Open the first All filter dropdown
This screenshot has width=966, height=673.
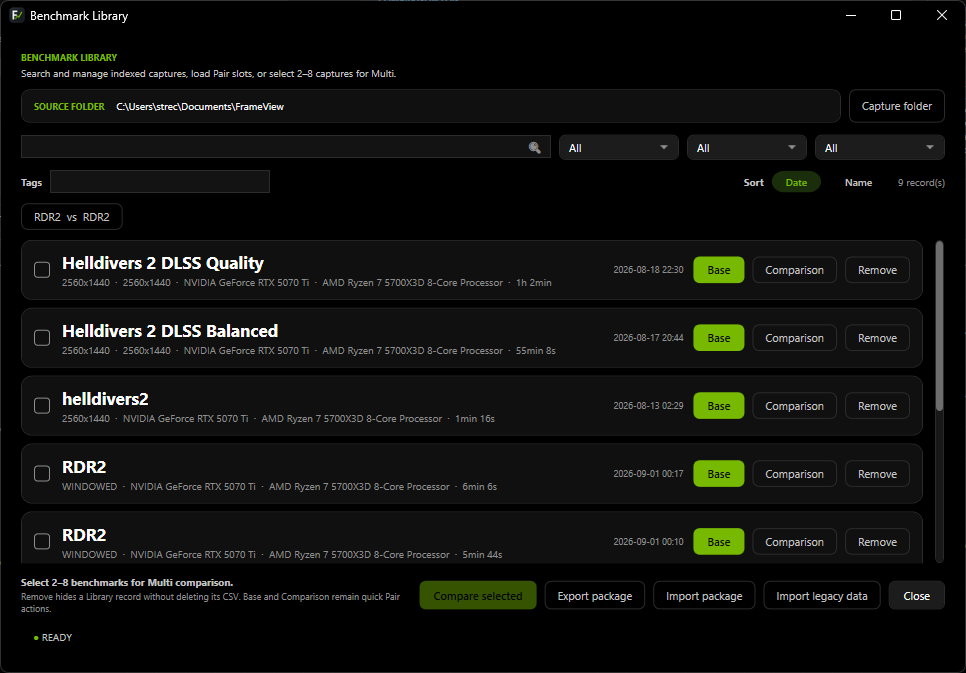point(619,147)
